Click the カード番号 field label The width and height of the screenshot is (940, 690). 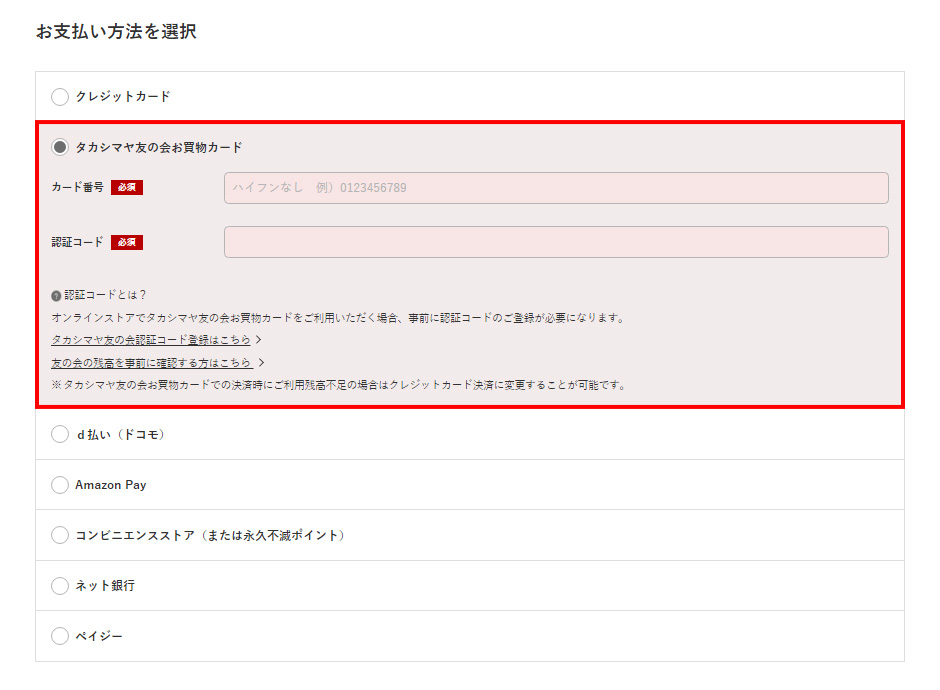77,187
